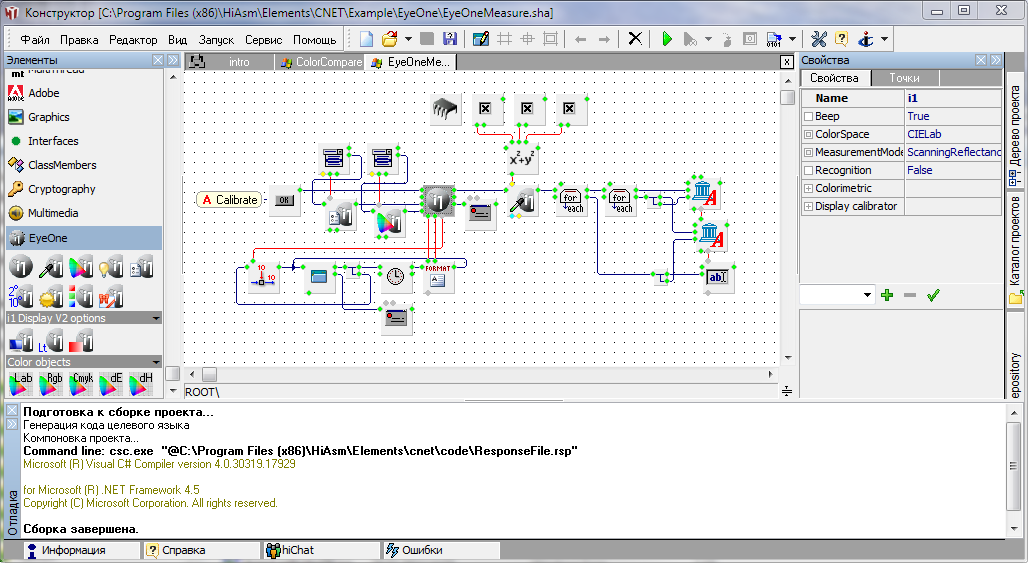Click the Save floppy disk icon
The width and height of the screenshot is (1028, 563).
[449, 40]
